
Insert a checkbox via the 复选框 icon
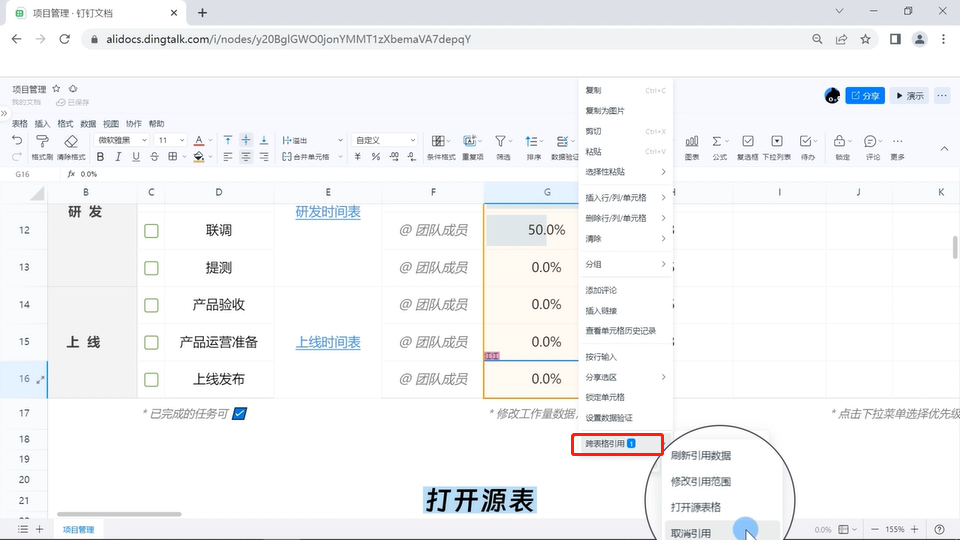point(747,142)
